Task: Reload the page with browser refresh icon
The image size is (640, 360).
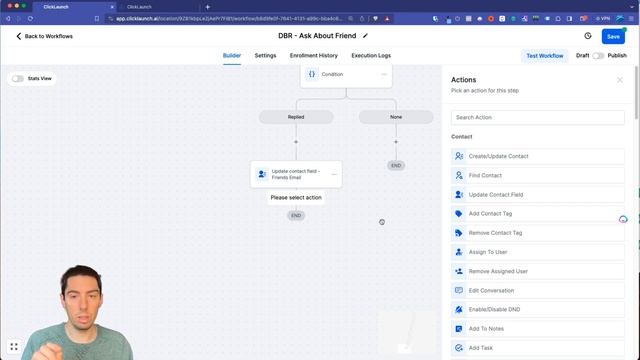Action: point(30,18)
